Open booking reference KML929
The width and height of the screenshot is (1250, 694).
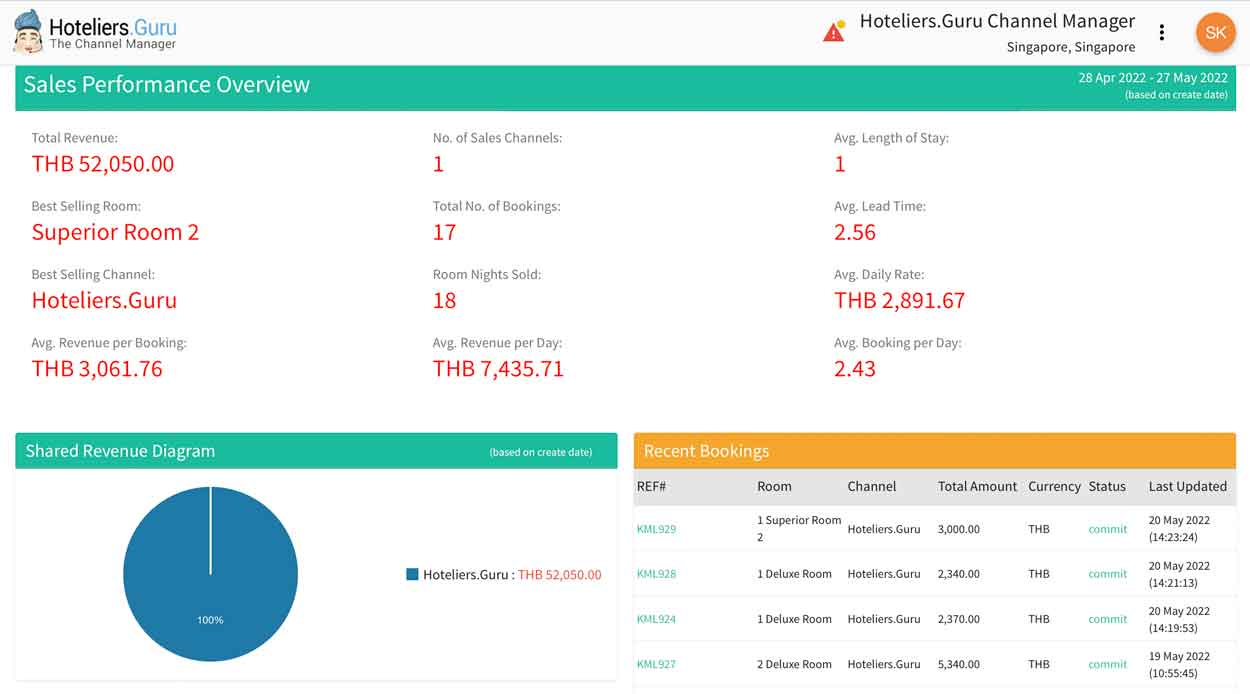point(656,529)
